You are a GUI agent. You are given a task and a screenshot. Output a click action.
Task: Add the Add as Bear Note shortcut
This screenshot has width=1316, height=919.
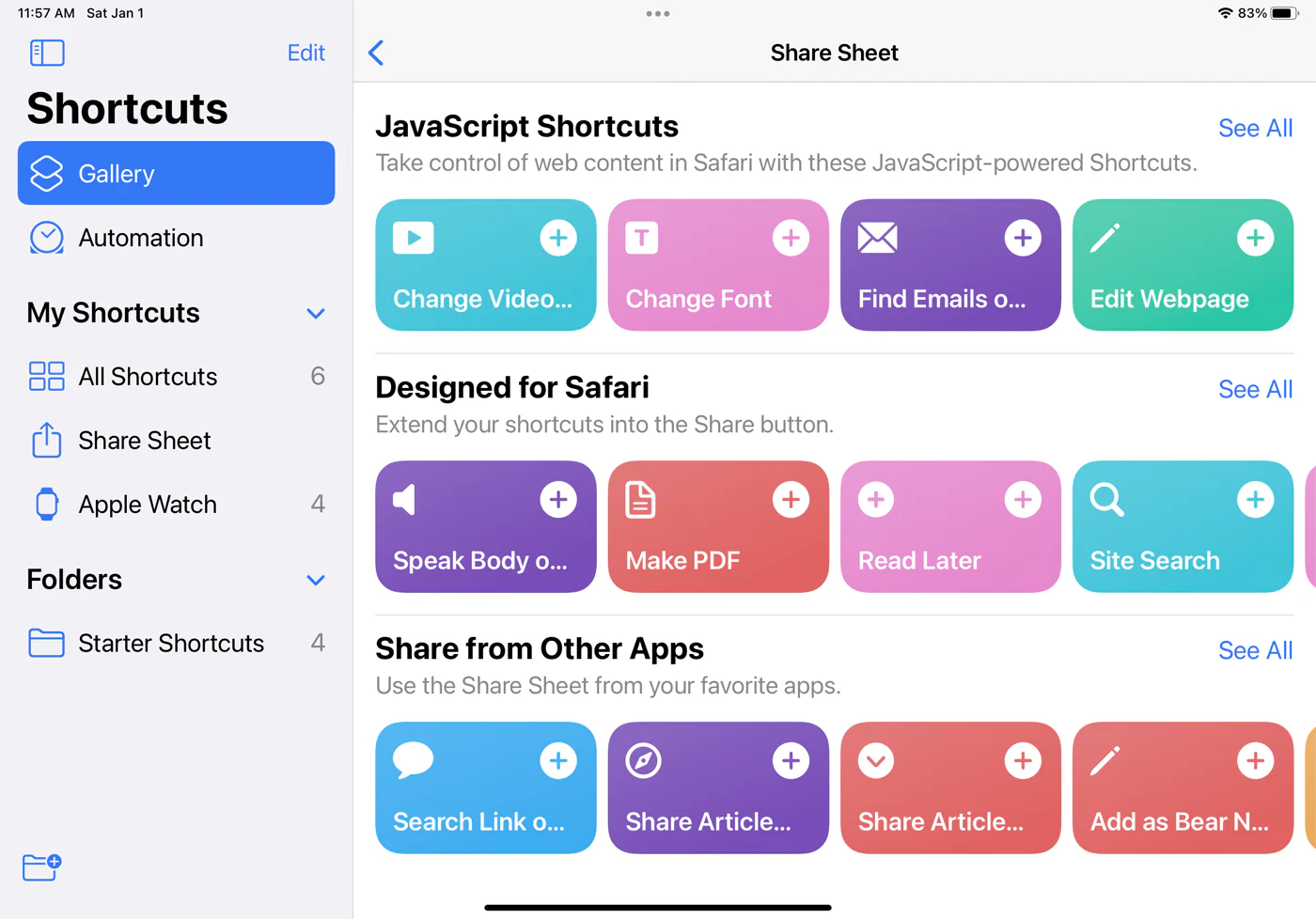point(1255,760)
